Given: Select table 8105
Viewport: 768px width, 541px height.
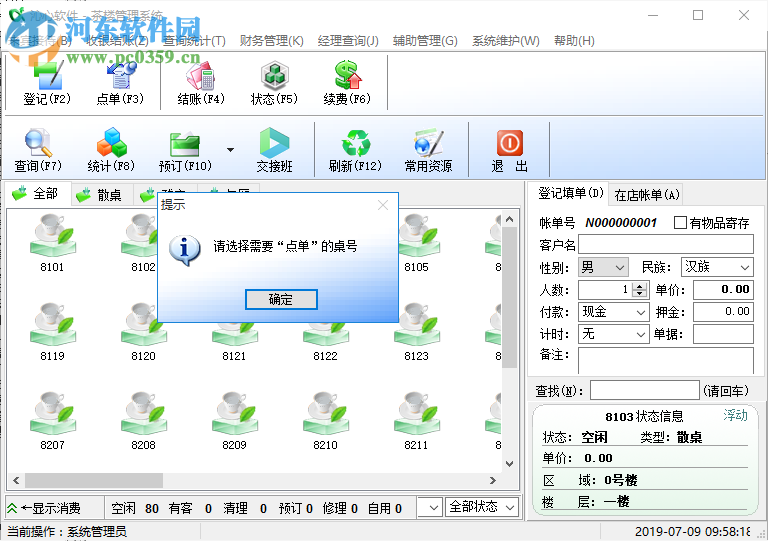Looking at the screenshot, I should point(416,243).
